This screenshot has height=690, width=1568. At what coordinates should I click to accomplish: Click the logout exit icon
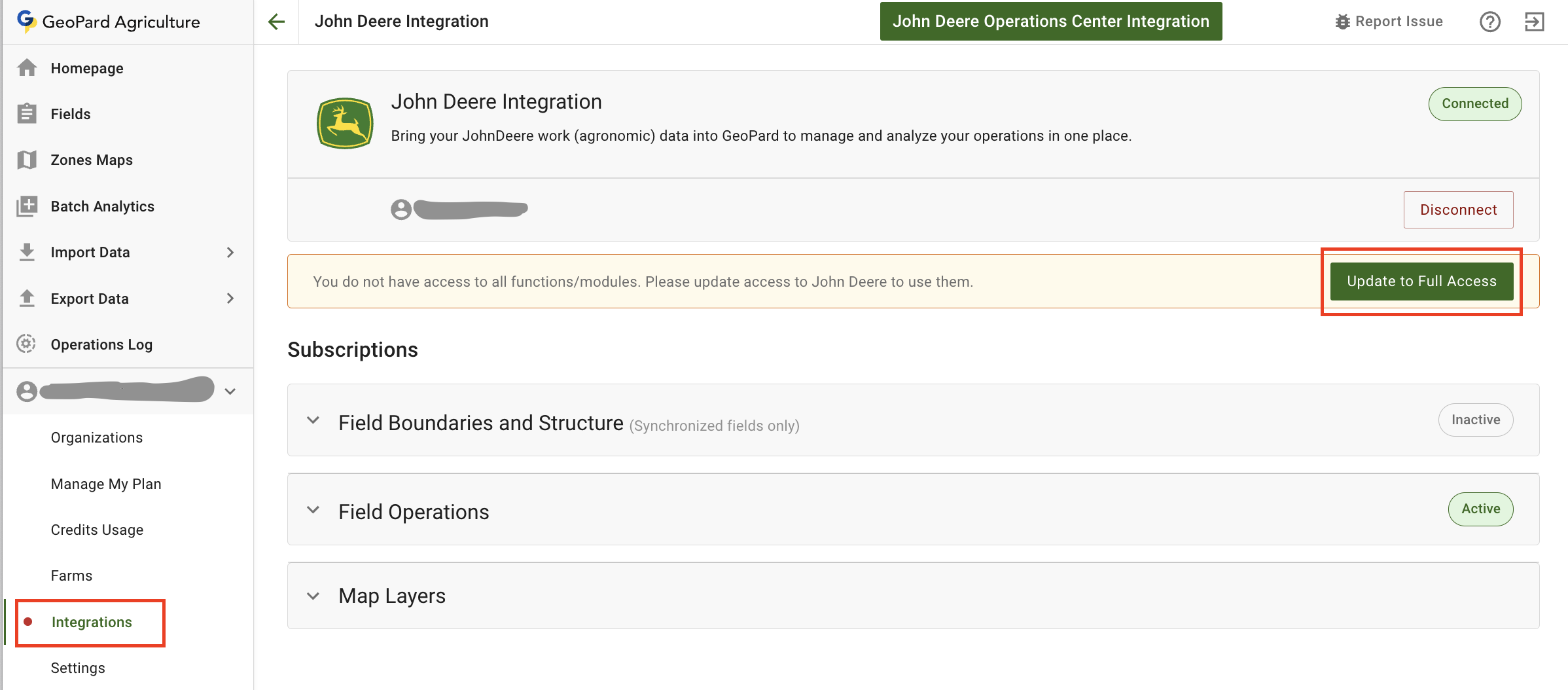1534,22
